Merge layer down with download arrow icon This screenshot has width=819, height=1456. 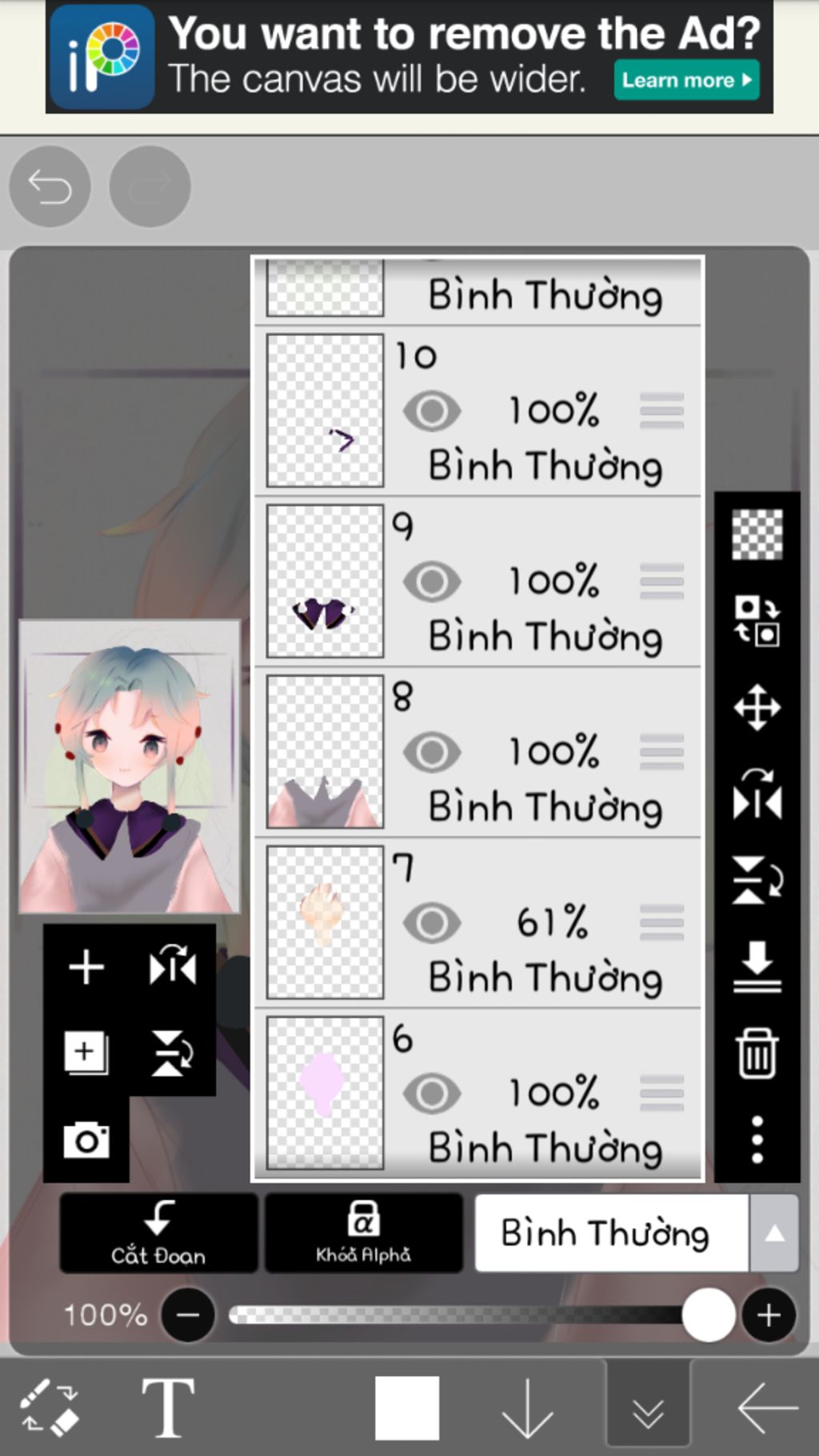tap(757, 966)
